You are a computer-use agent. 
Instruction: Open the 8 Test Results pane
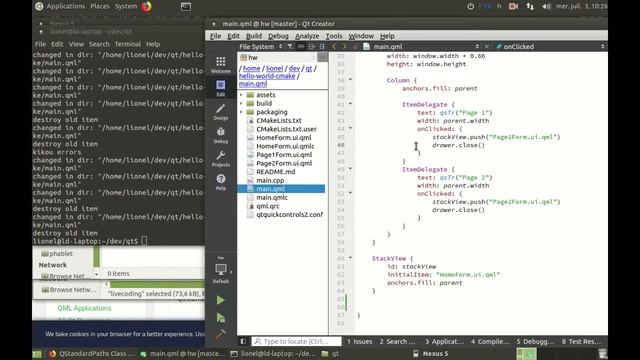point(581,341)
